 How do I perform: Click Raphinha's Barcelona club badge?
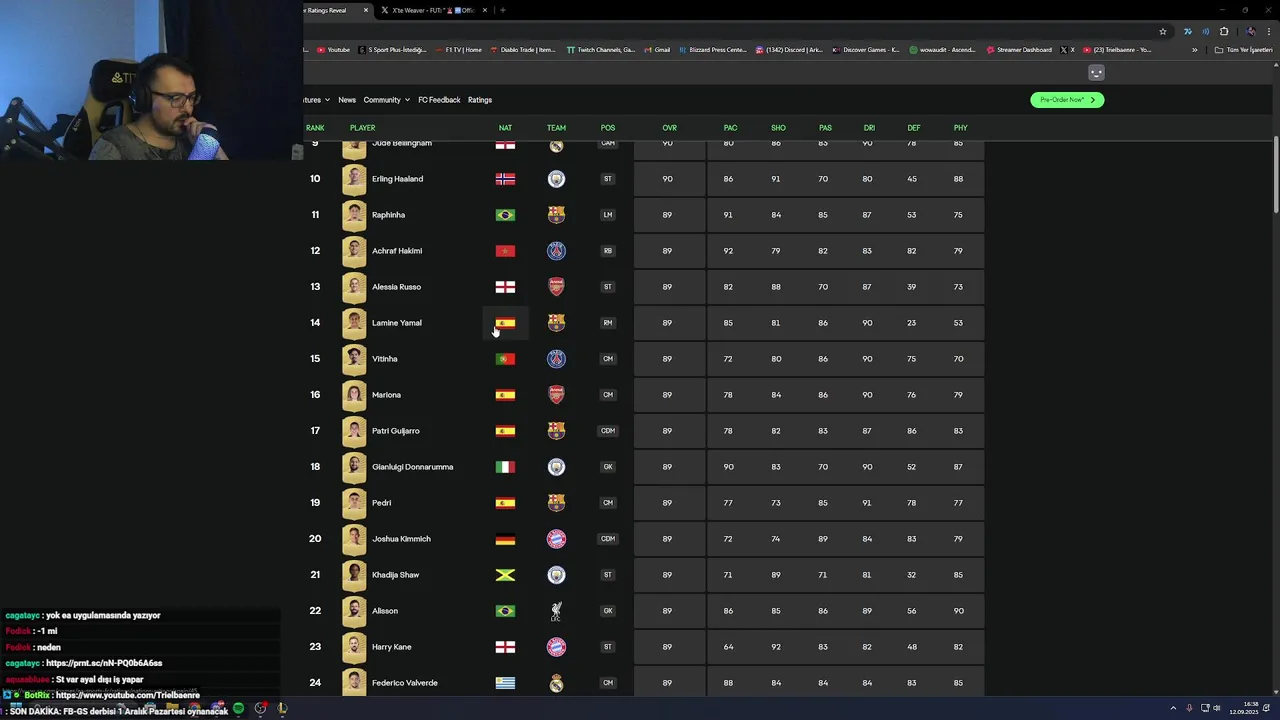[x=556, y=215]
